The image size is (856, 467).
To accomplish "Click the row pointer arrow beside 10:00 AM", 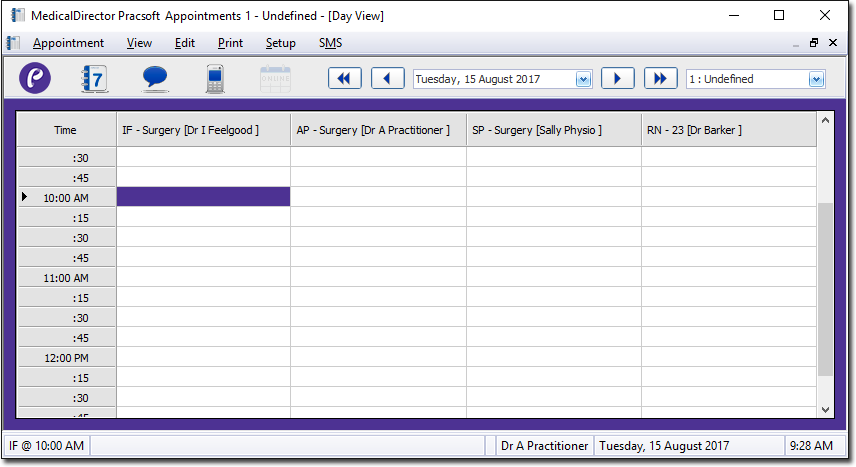I will pos(24,196).
